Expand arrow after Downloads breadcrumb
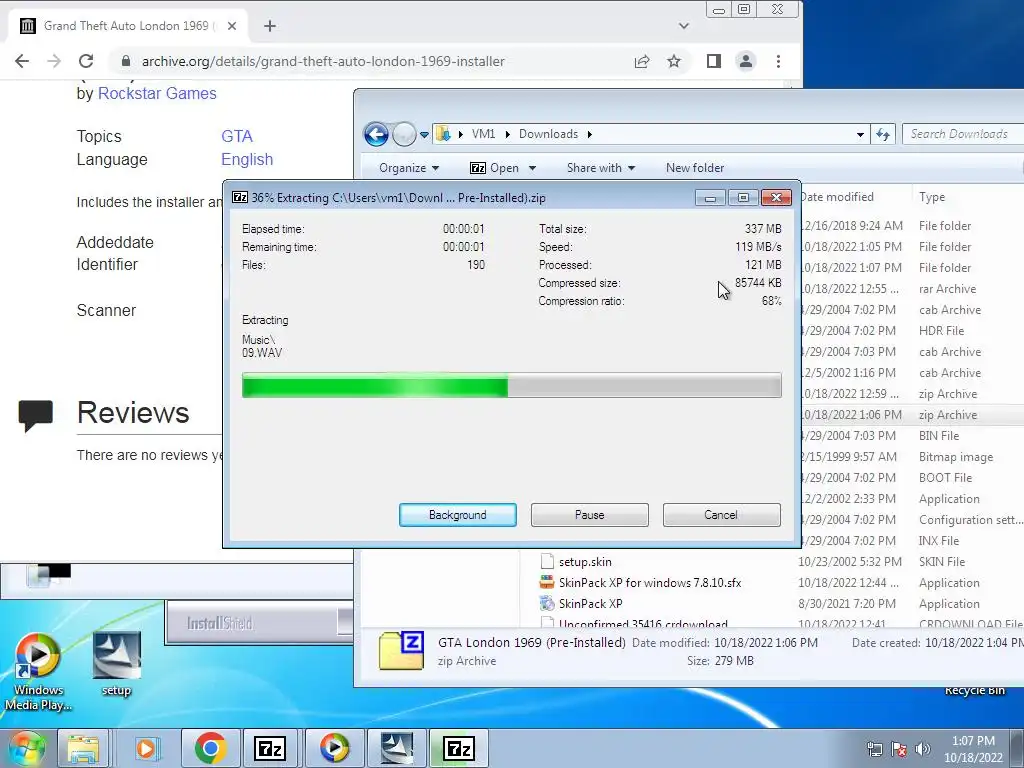The image size is (1024, 768). tap(590, 134)
